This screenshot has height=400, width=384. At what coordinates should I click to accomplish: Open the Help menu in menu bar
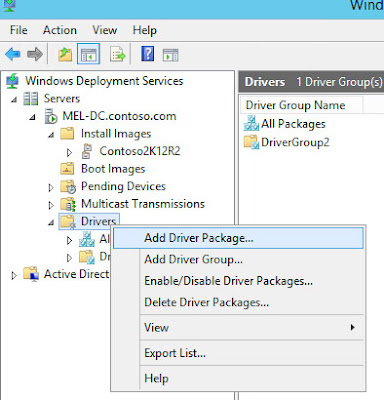[144, 30]
